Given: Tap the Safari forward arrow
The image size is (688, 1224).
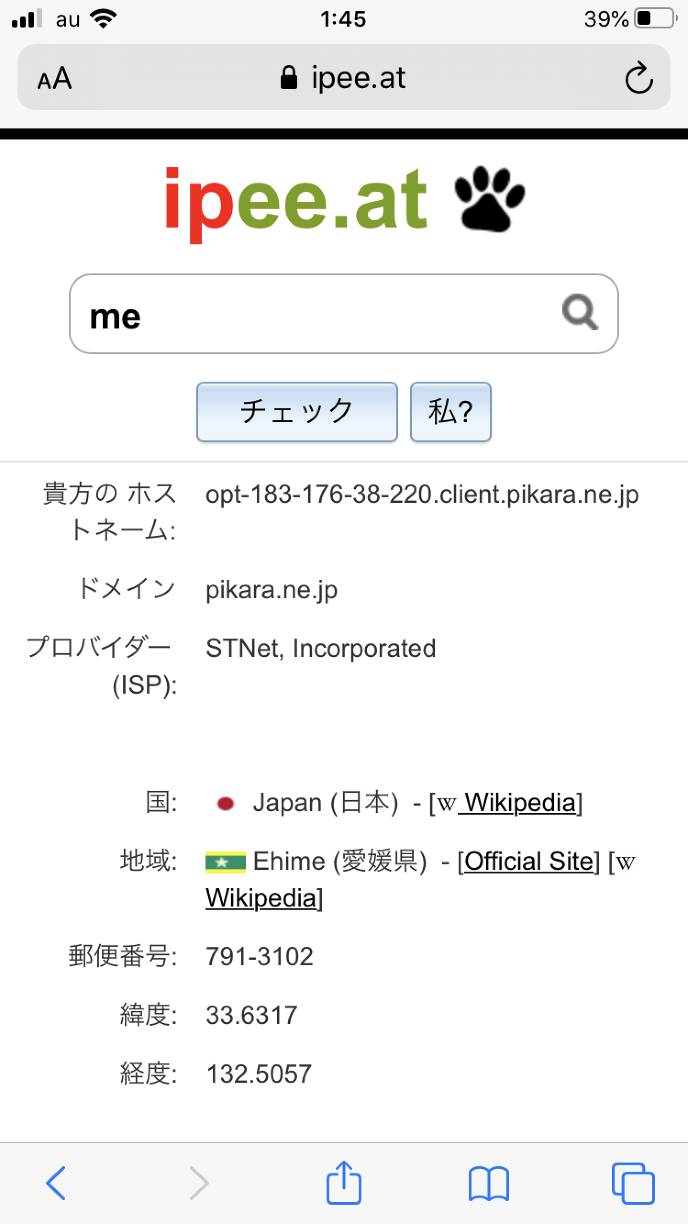Looking at the screenshot, I should click(x=200, y=1183).
